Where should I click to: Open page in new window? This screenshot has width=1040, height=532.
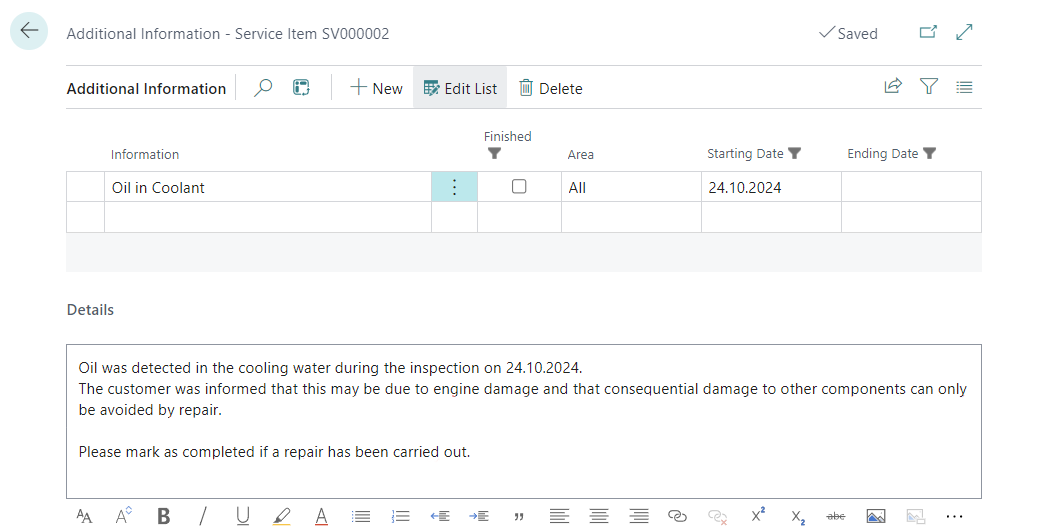coord(928,33)
